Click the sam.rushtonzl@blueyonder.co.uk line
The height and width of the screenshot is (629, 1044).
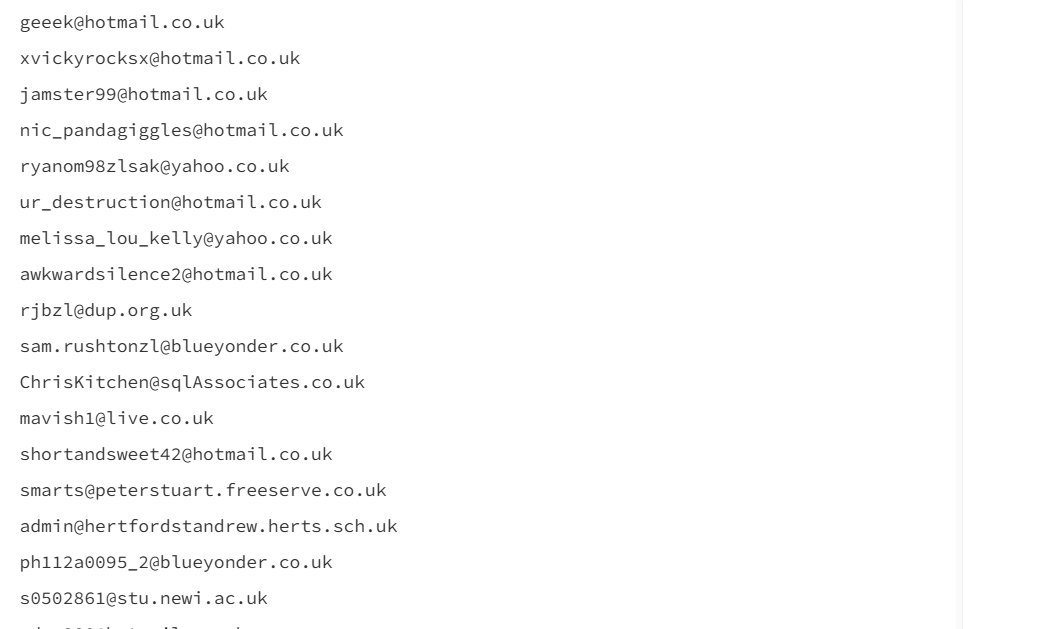point(181,346)
